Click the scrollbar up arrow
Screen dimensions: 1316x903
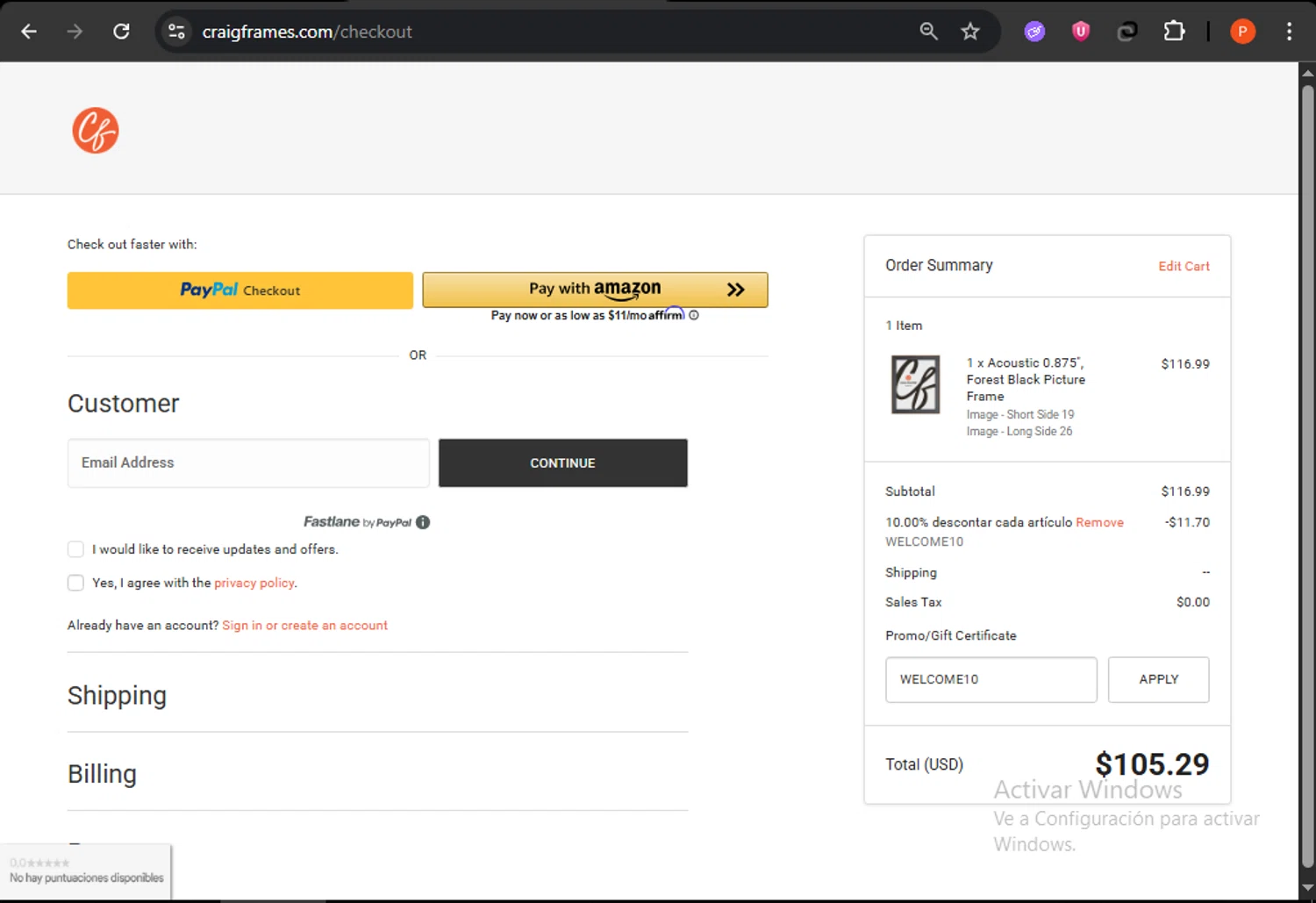(x=1307, y=73)
